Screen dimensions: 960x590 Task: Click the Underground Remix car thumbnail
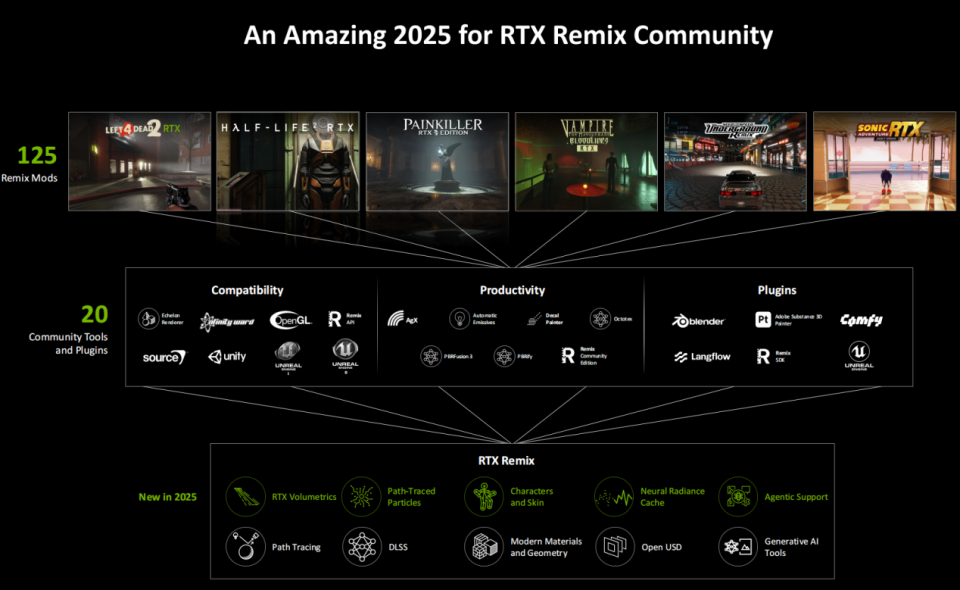coord(735,162)
